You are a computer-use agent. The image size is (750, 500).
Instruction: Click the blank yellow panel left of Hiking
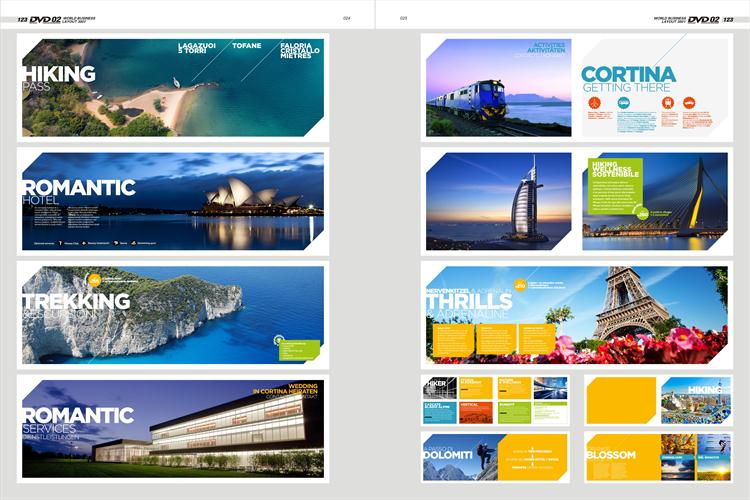(622, 400)
